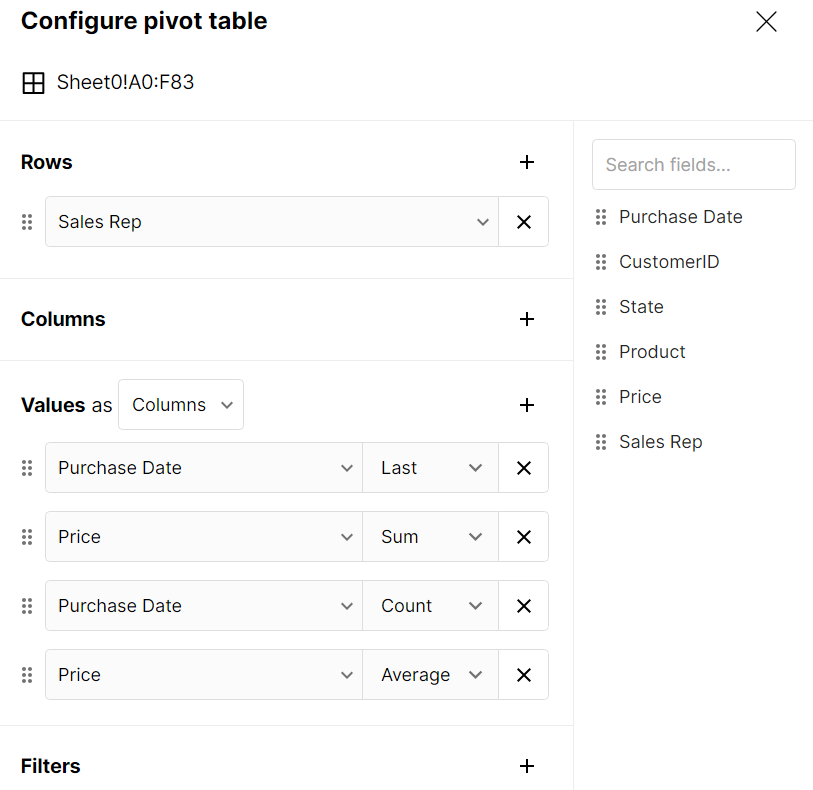
Task: Click the Search fields input box
Action: tap(693, 164)
